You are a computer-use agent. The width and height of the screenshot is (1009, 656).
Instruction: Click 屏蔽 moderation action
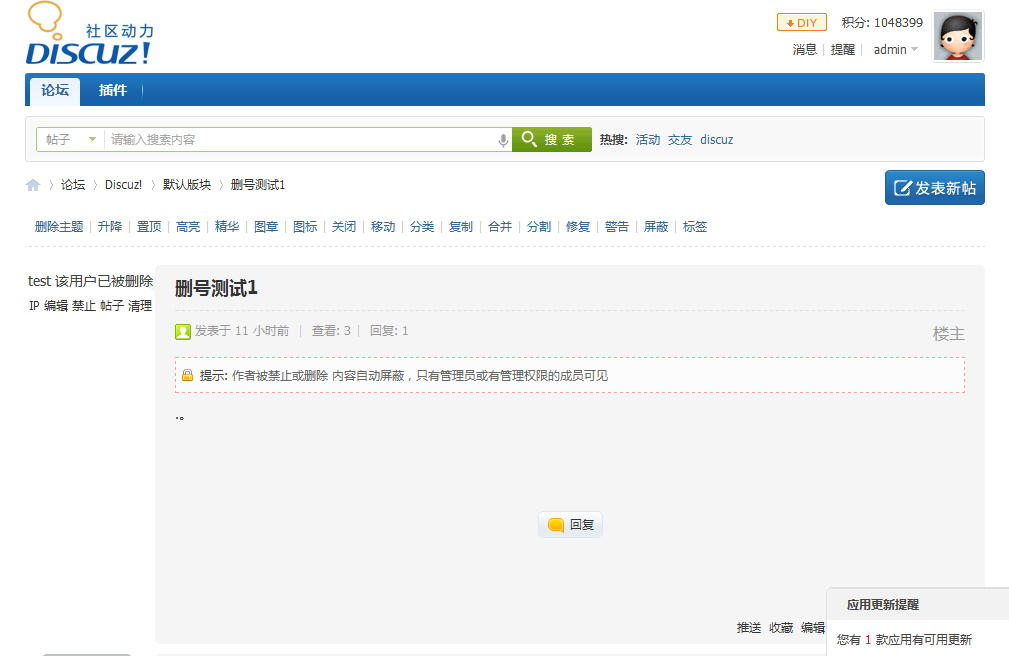[656, 227]
